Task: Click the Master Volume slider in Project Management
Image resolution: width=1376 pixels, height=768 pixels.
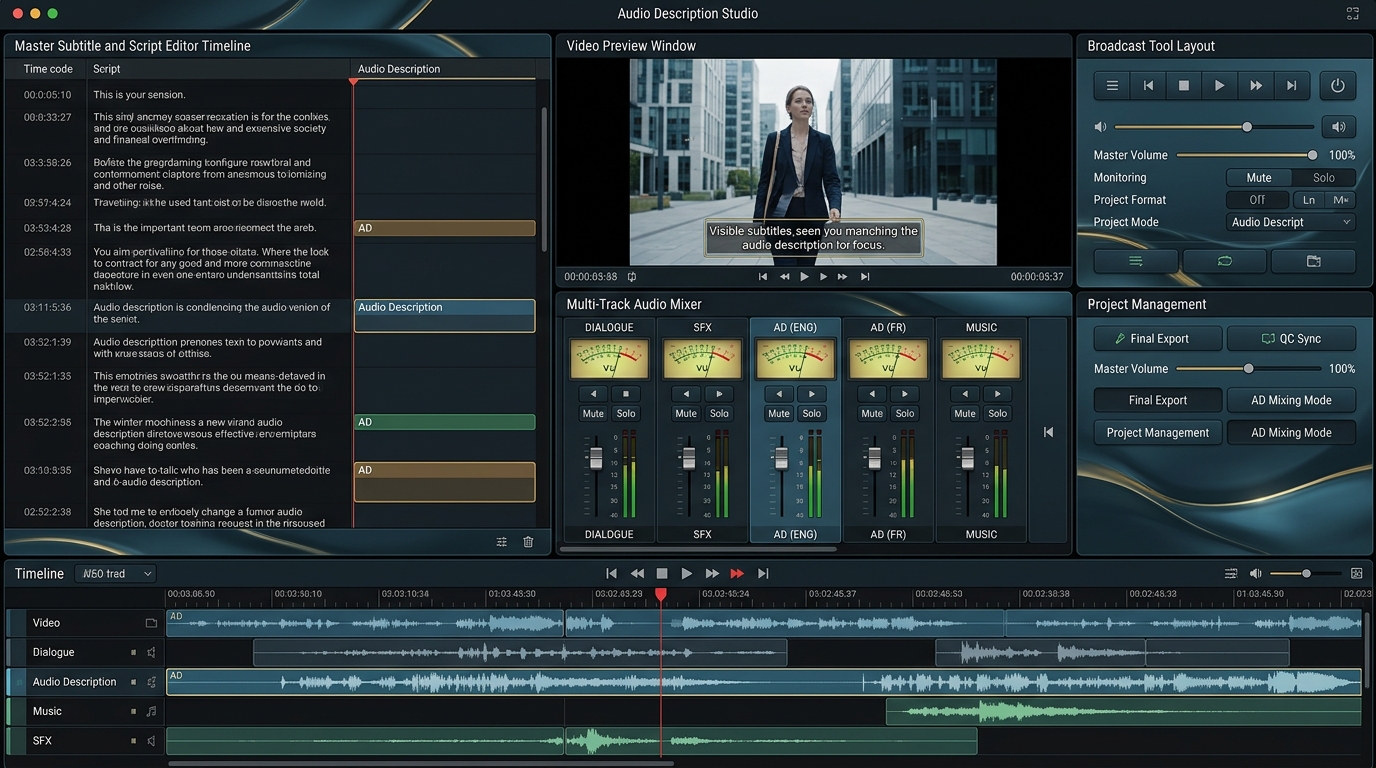Action: click(x=1247, y=369)
